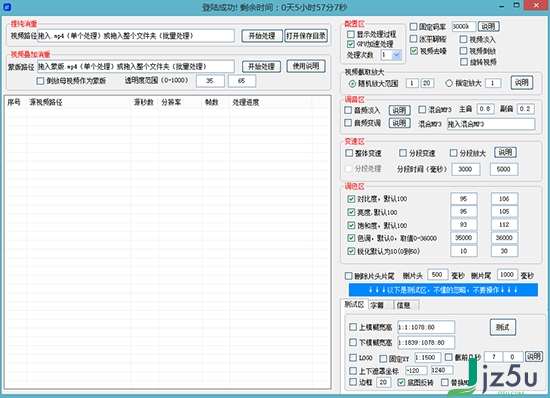Click 说明 button in 视频截取放大 group
The image size is (550, 398).
(x=522, y=83)
